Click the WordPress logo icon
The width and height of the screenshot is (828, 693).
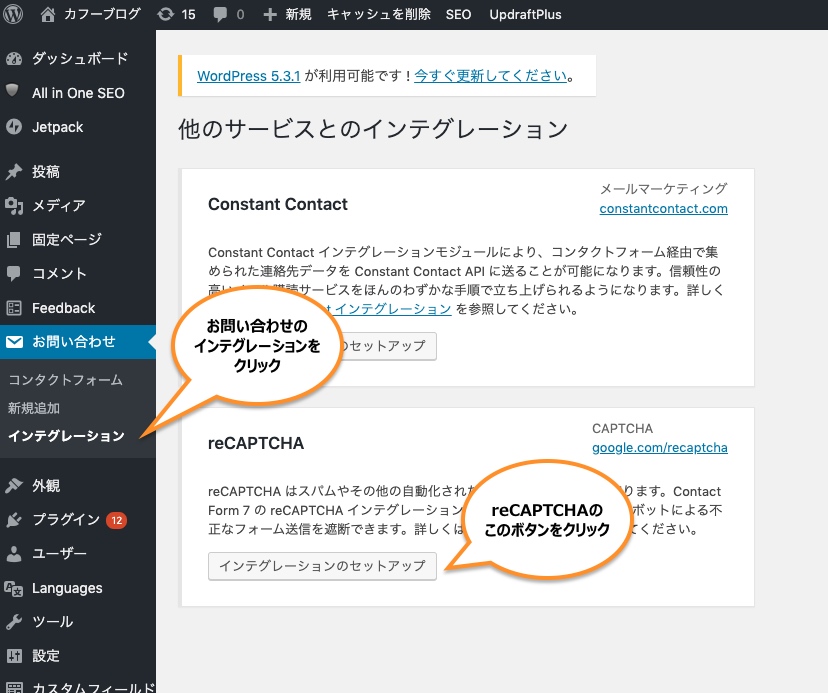[x=14, y=14]
